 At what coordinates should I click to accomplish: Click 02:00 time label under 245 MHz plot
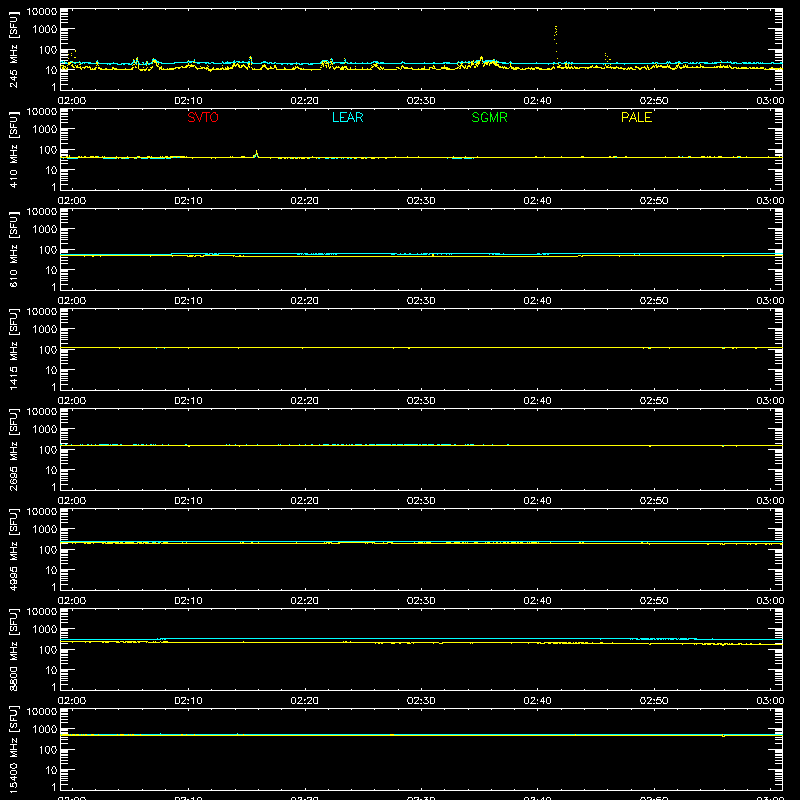72,101
